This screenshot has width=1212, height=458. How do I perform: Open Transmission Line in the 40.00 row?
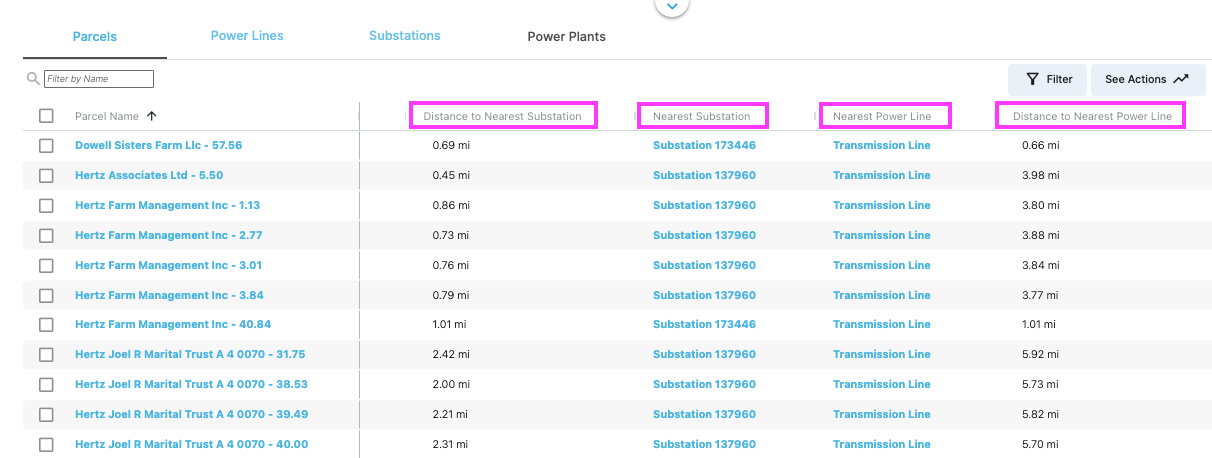[881, 445]
